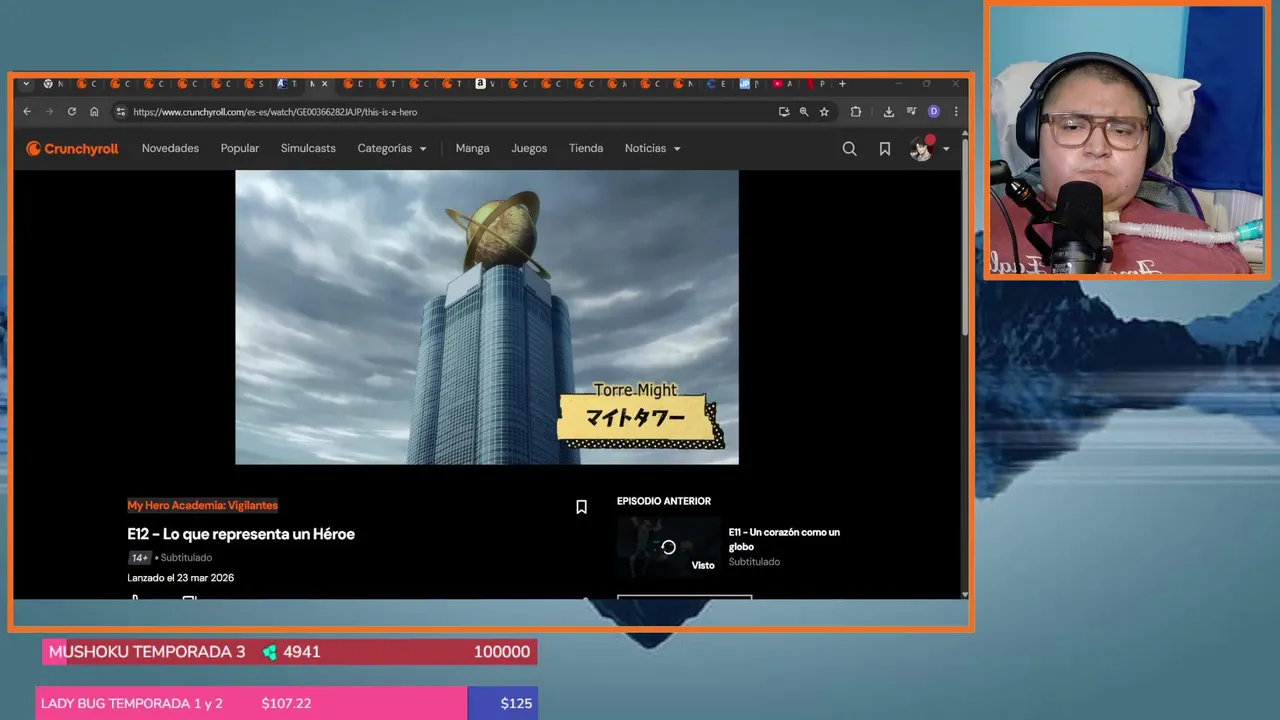The image size is (1280, 720).
Task: Open Novedades in Crunchyroll menu
Action: coord(170,148)
